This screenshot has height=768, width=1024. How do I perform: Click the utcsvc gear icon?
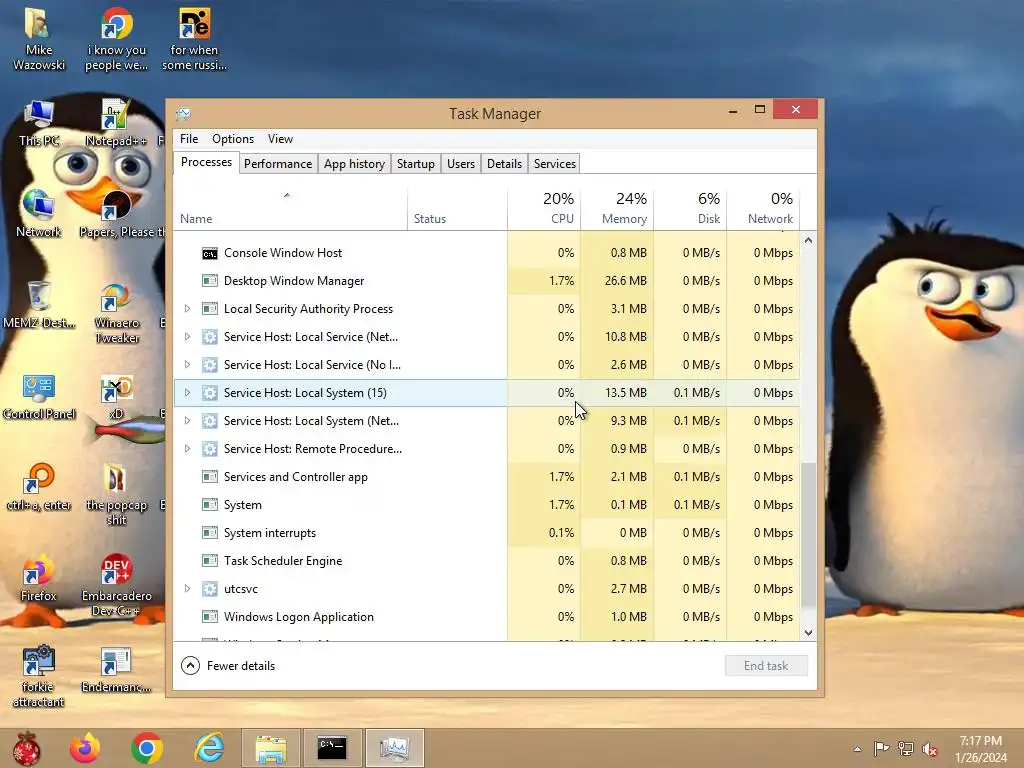[210, 589]
